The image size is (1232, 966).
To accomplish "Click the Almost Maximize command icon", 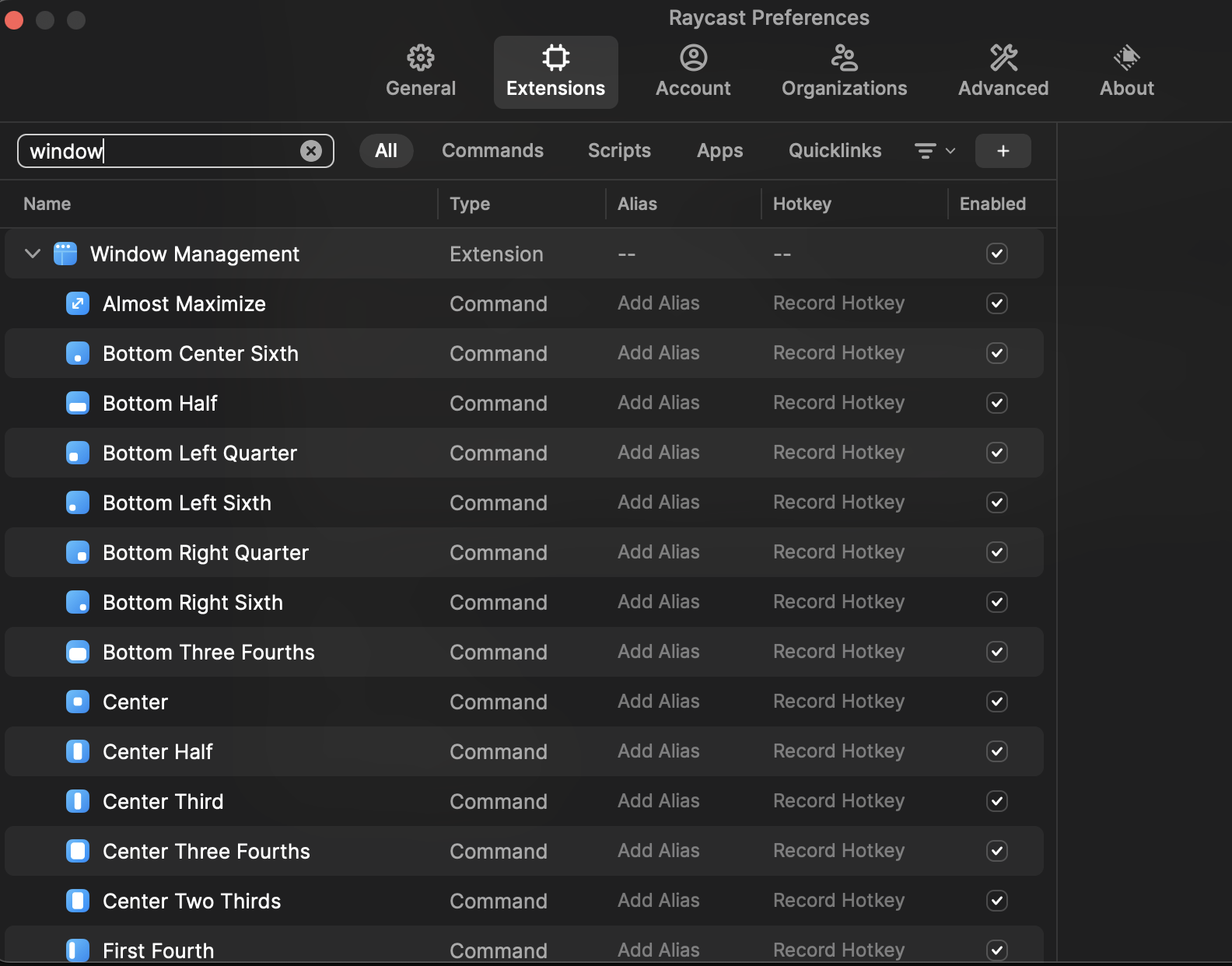I will point(78,303).
